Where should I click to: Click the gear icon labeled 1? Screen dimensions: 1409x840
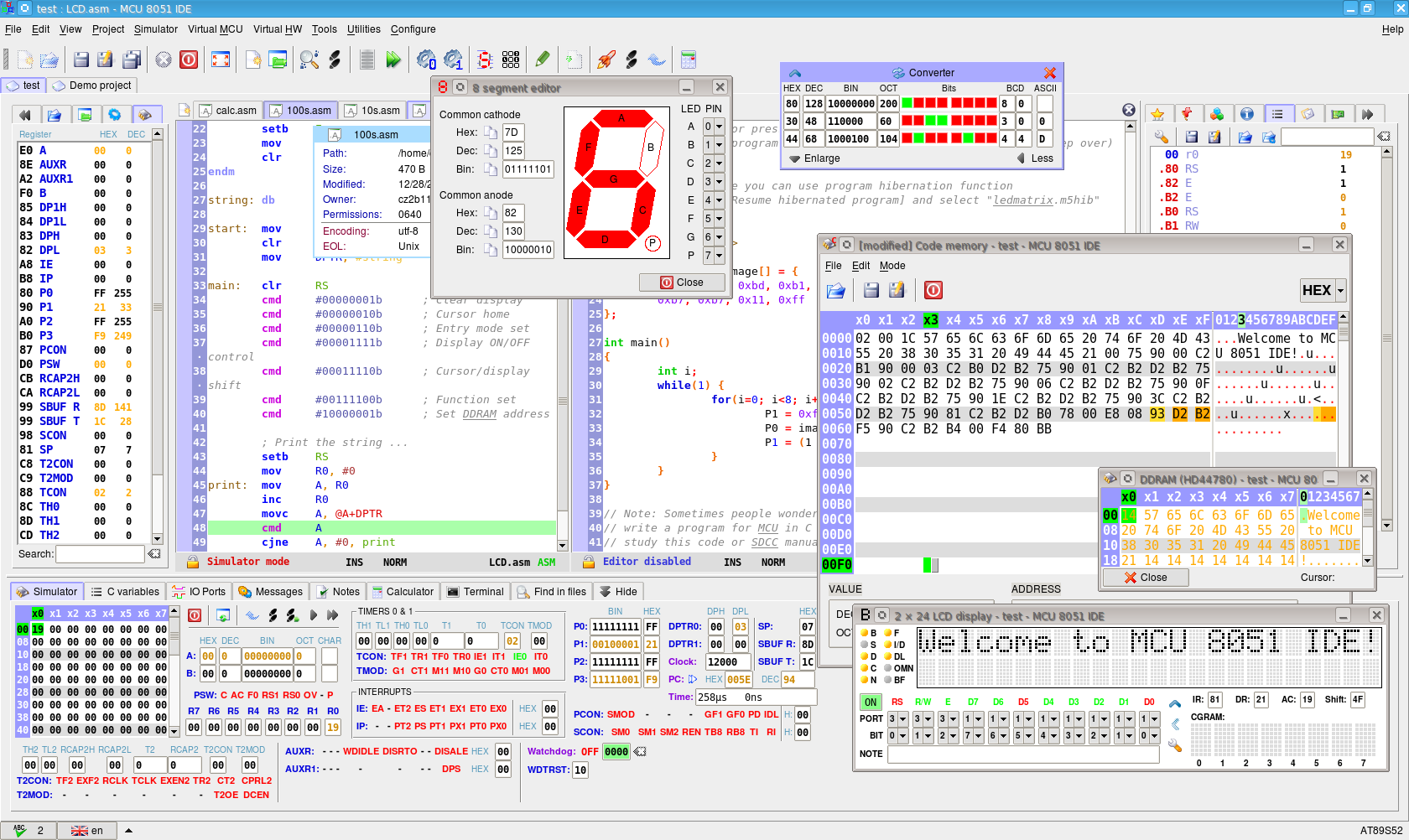(x=453, y=60)
